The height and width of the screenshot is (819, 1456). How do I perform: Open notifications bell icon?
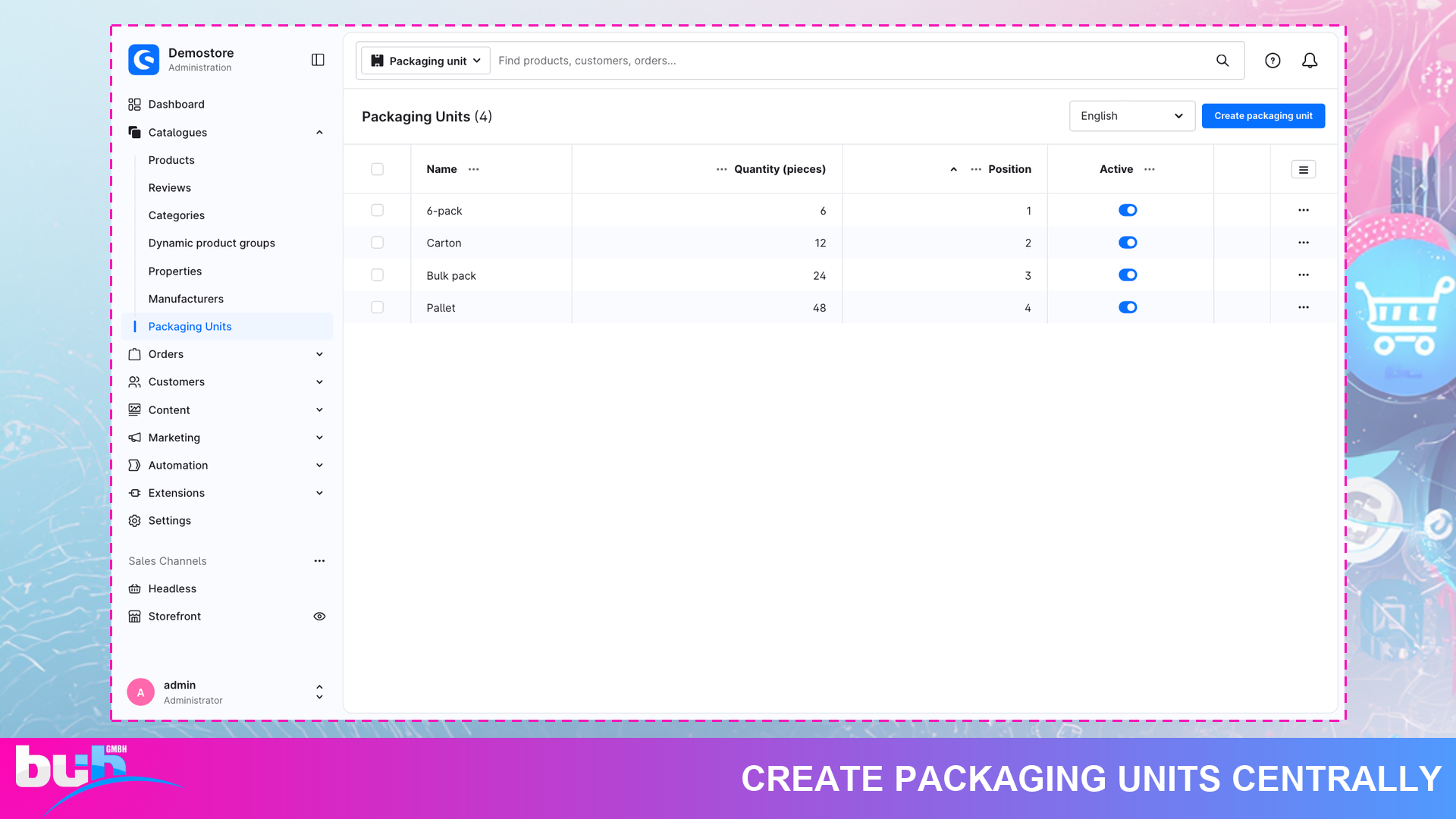(1310, 61)
